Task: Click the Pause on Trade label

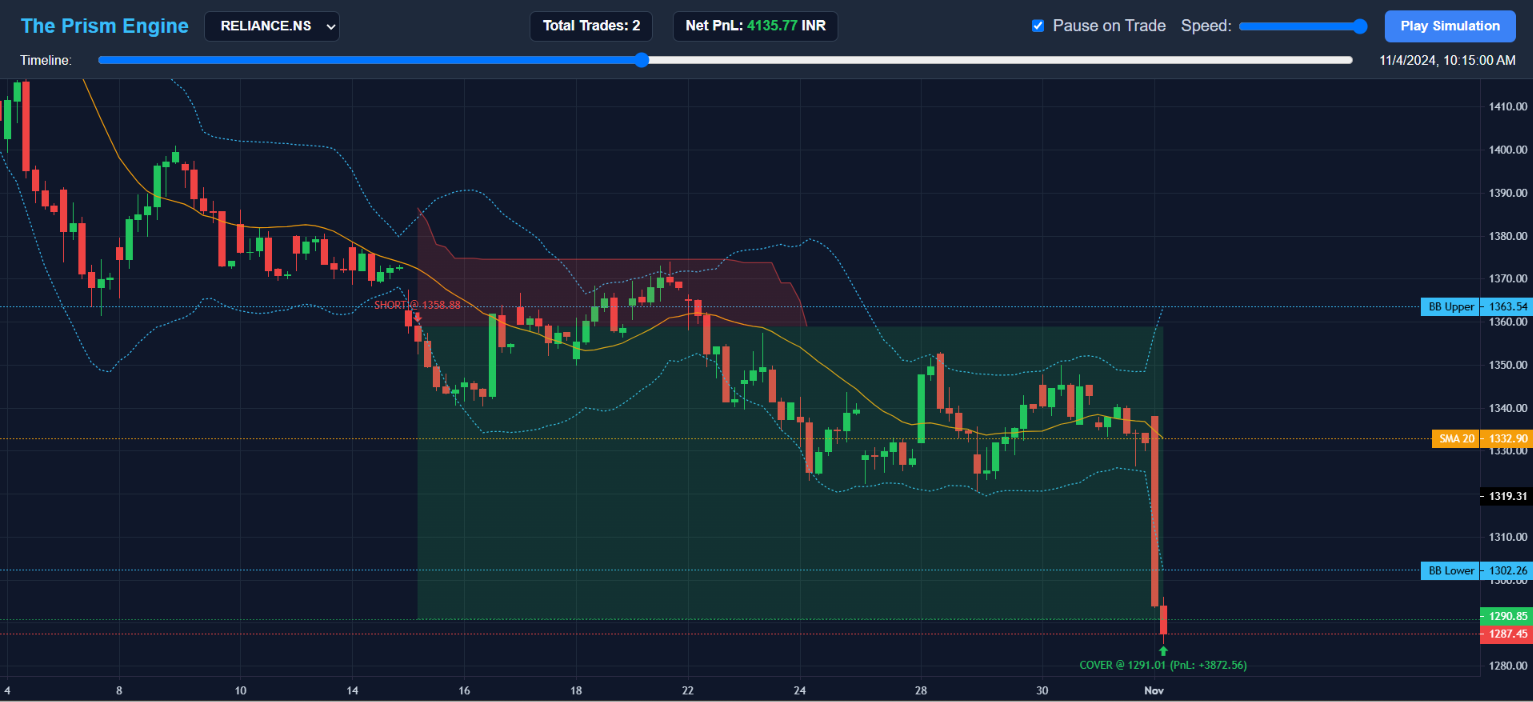Action: pyautogui.click(x=1109, y=26)
